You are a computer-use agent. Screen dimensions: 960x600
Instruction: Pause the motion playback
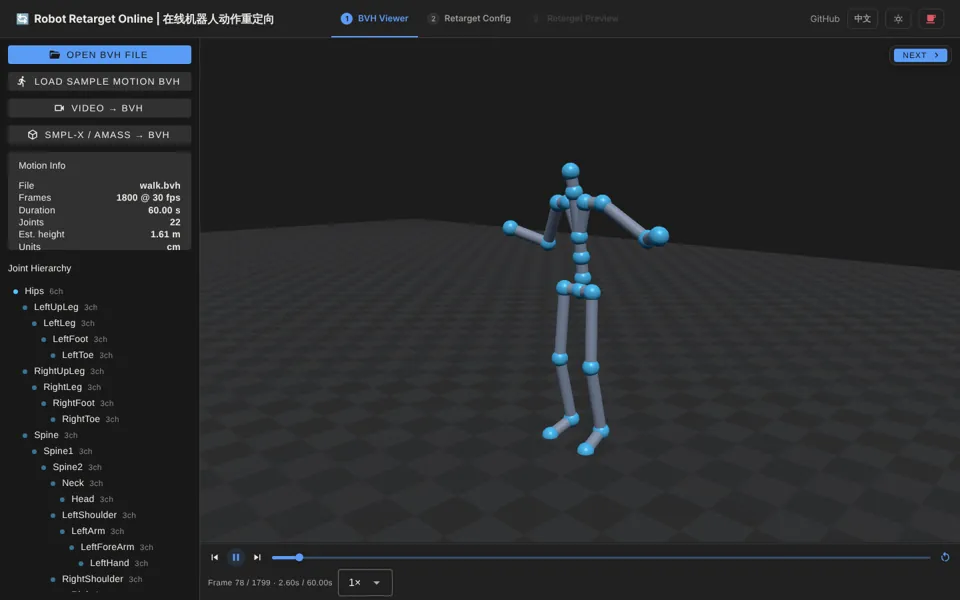(x=236, y=557)
